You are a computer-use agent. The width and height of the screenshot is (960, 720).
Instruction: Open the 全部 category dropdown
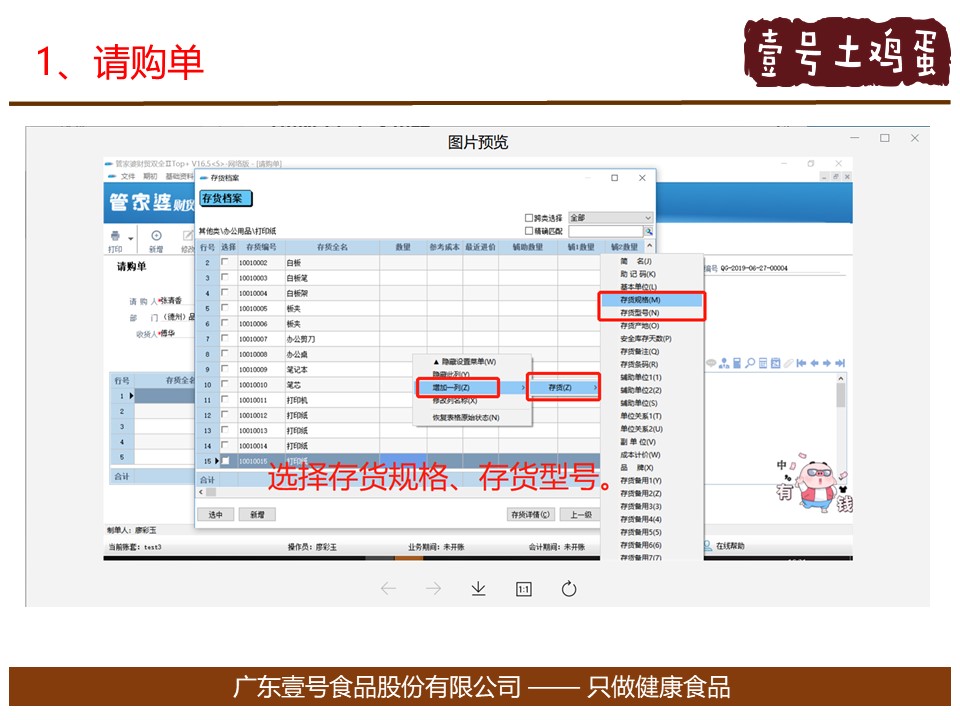click(610, 217)
